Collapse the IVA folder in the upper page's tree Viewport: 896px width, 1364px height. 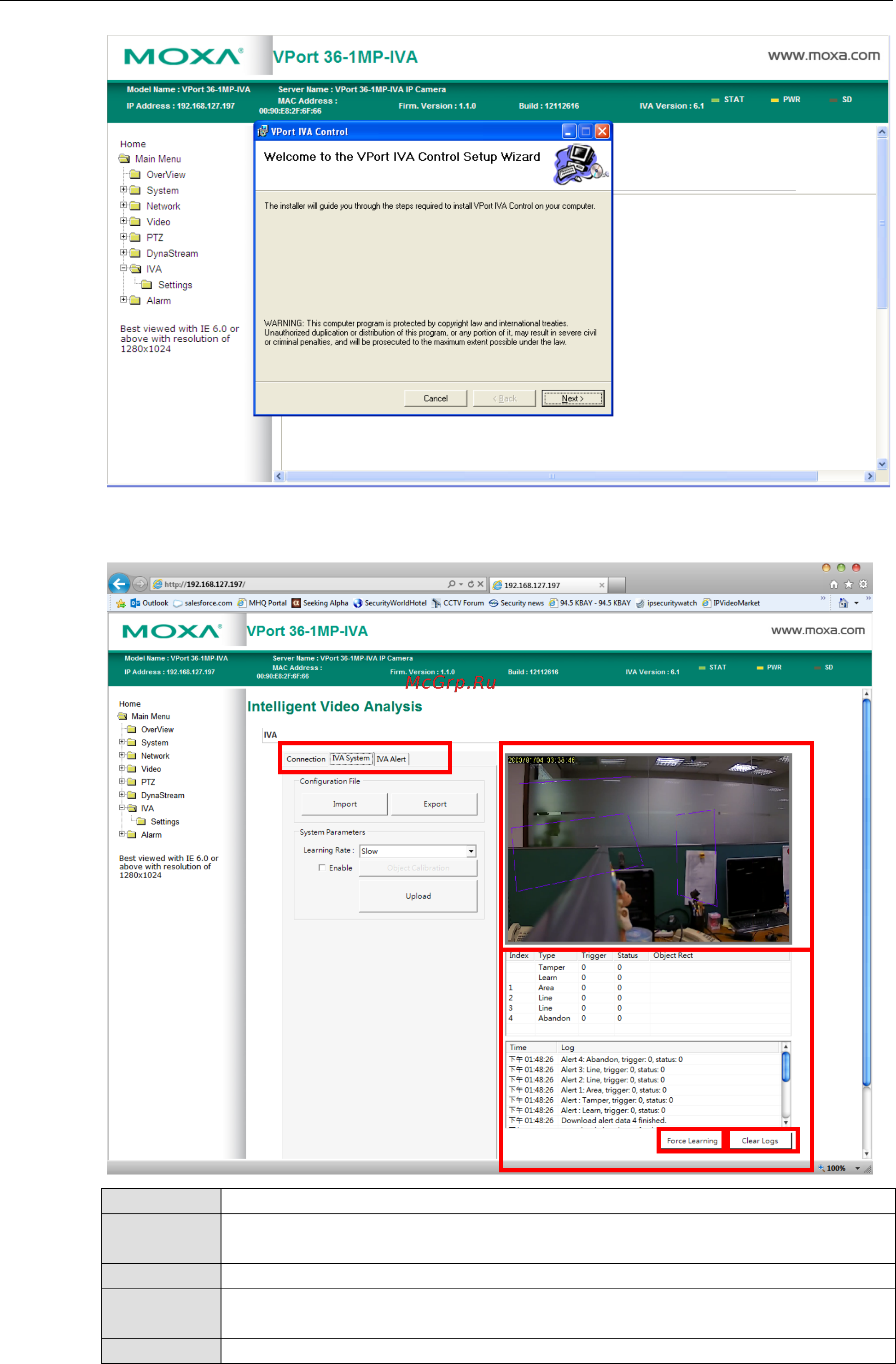[123, 268]
